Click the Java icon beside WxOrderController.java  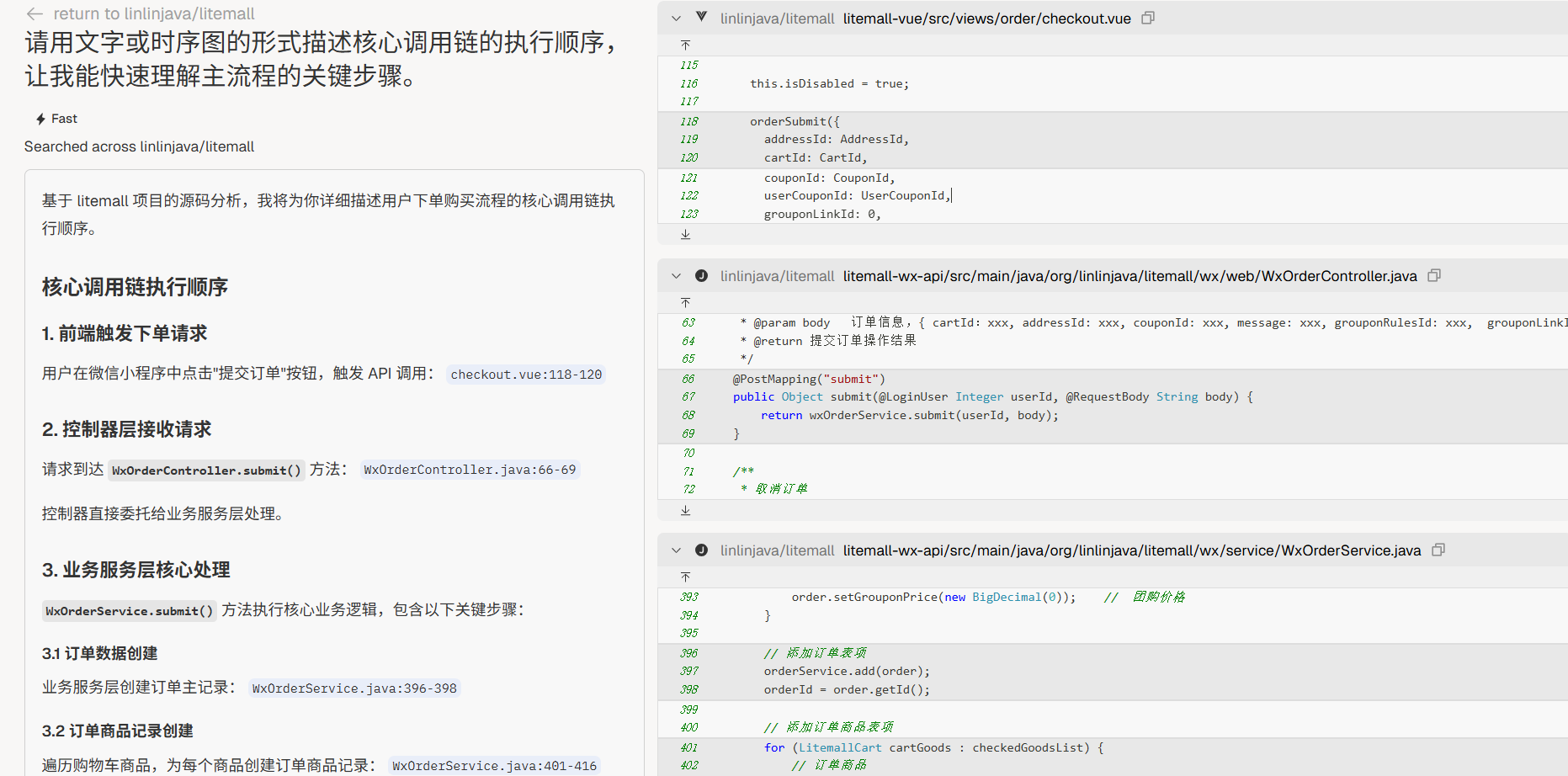tap(701, 275)
